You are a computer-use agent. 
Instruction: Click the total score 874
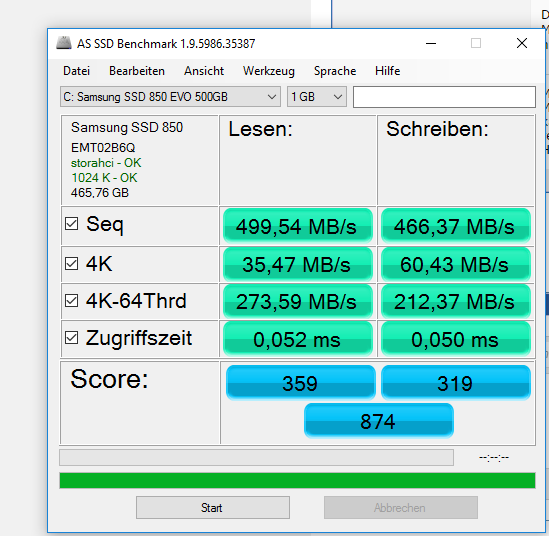[x=378, y=420]
